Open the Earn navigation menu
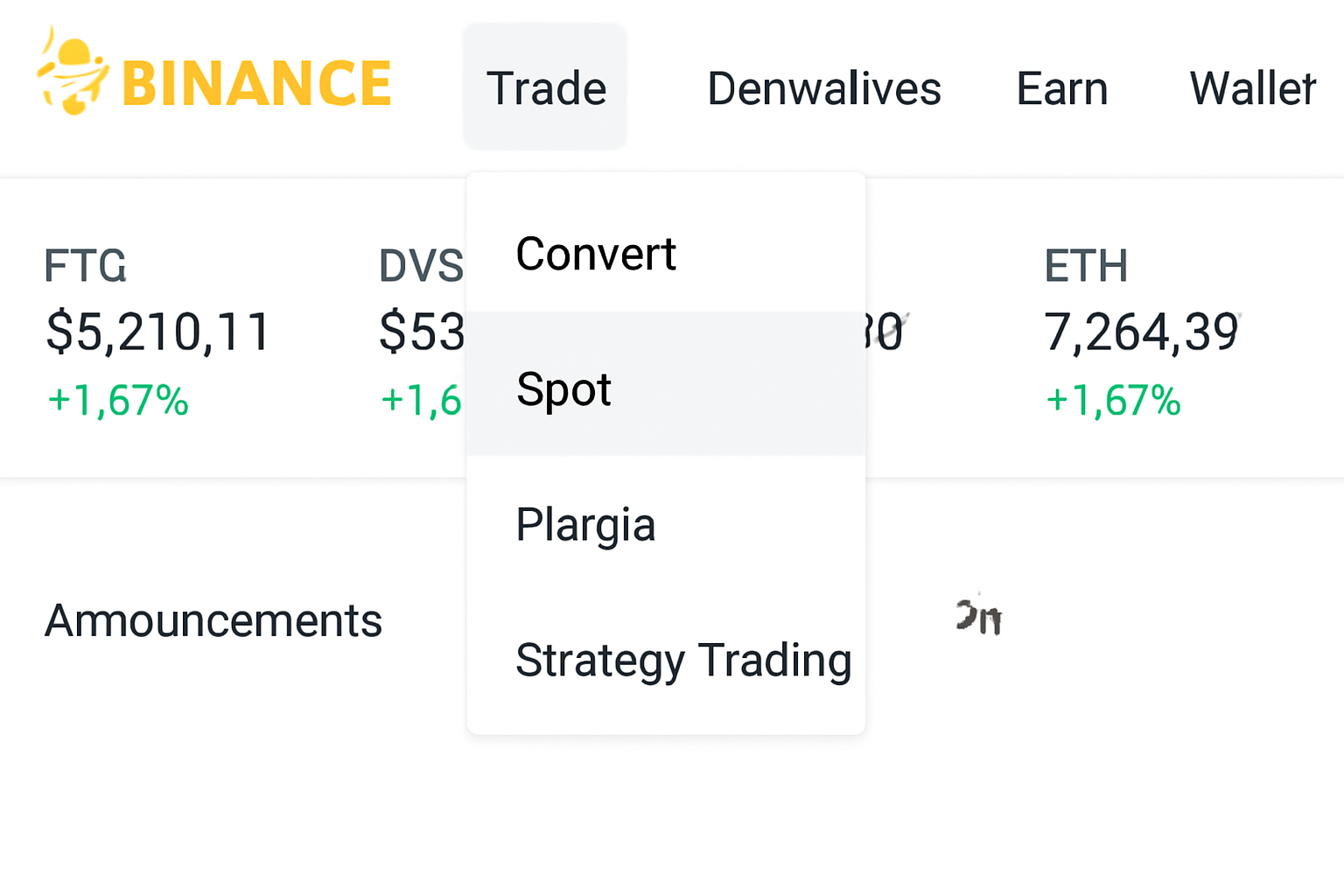The height and width of the screenshot is (896, 1344). 1061,88
